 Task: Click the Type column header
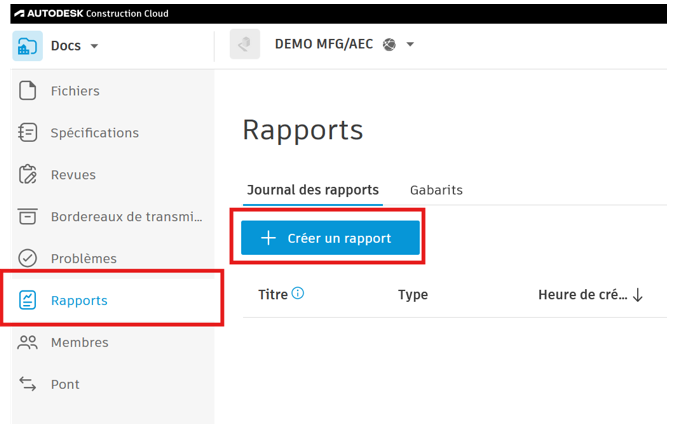[413, 295]
